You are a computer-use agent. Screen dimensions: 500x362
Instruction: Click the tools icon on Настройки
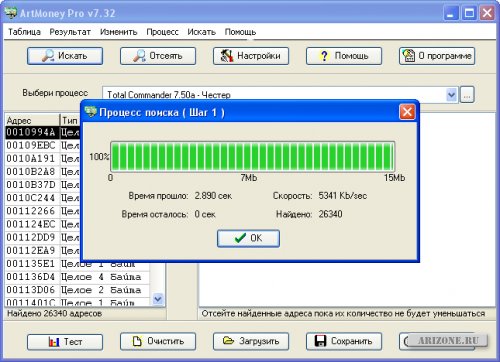227,56
